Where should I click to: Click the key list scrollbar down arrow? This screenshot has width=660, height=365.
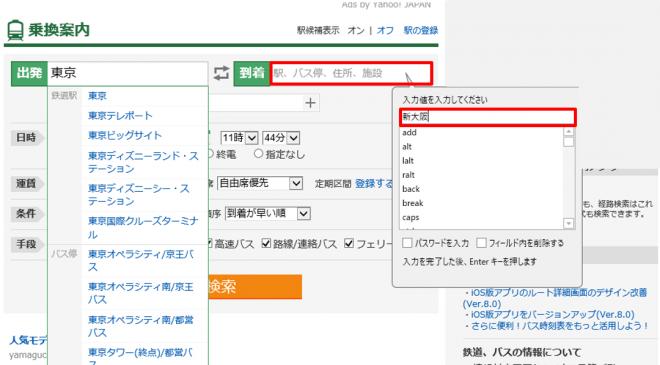tap(569, 224)
